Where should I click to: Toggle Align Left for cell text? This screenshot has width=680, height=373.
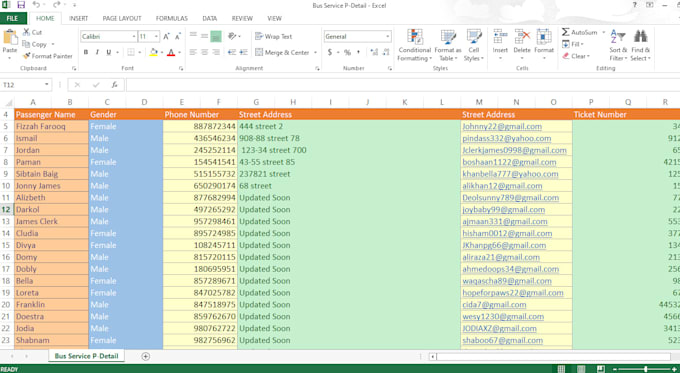193,52
